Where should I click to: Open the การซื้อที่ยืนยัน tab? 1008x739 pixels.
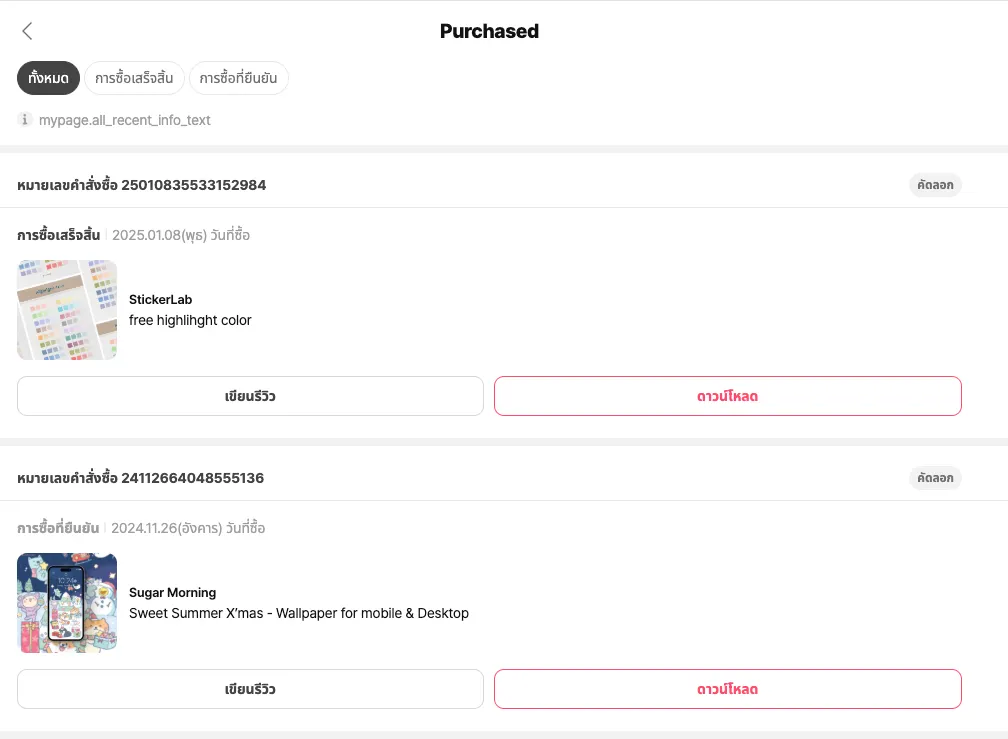(238, 78)
